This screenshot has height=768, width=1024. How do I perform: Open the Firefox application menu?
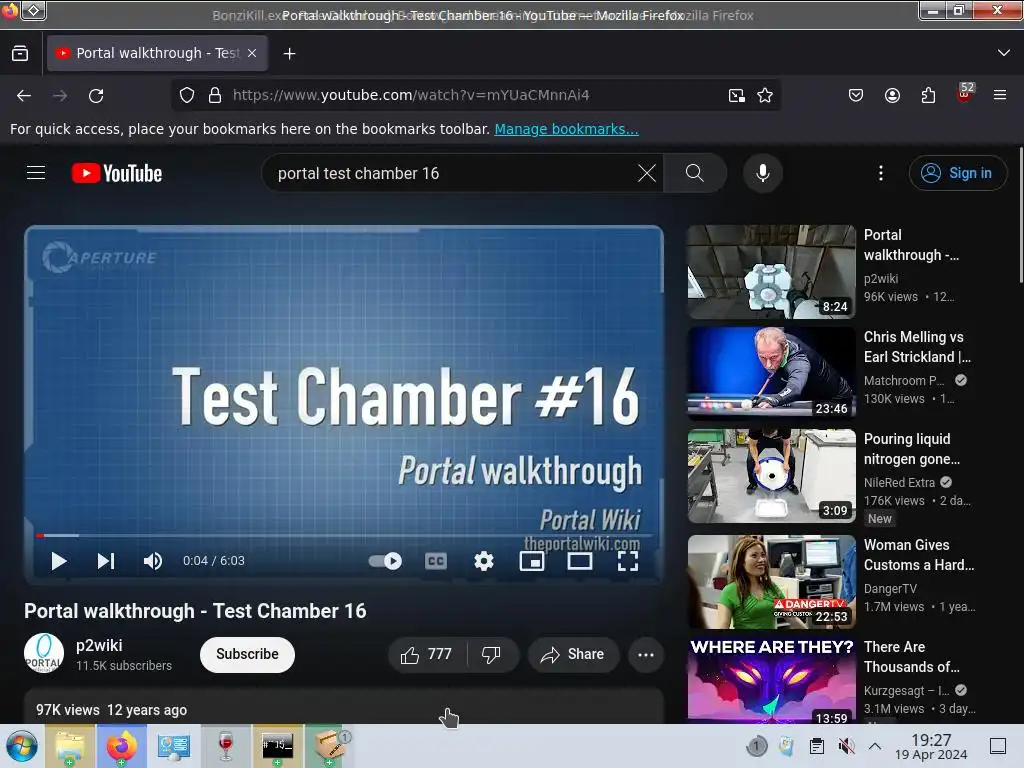click(1000, 95)
